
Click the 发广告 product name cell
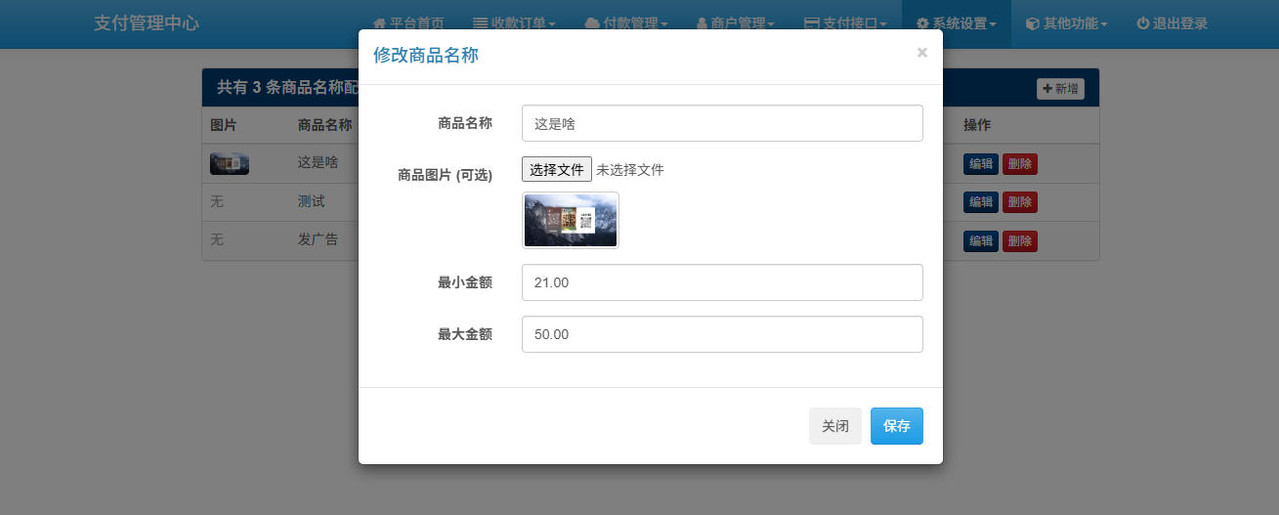(317, 240)
